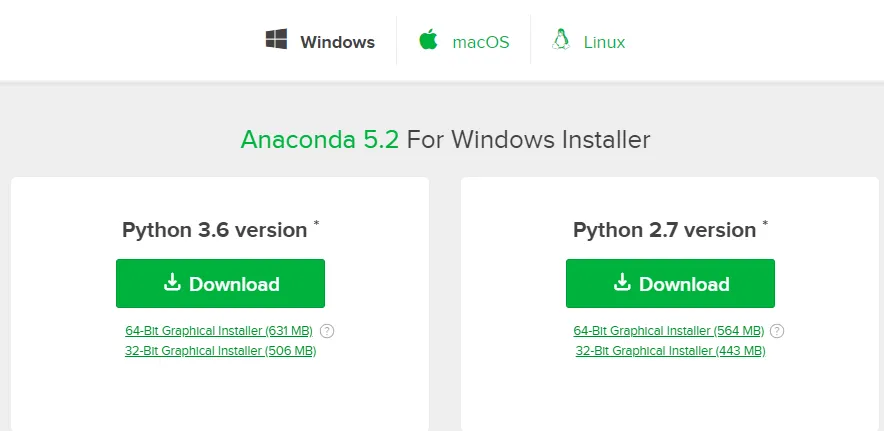Select the Windows tab label

pos(337,42)
